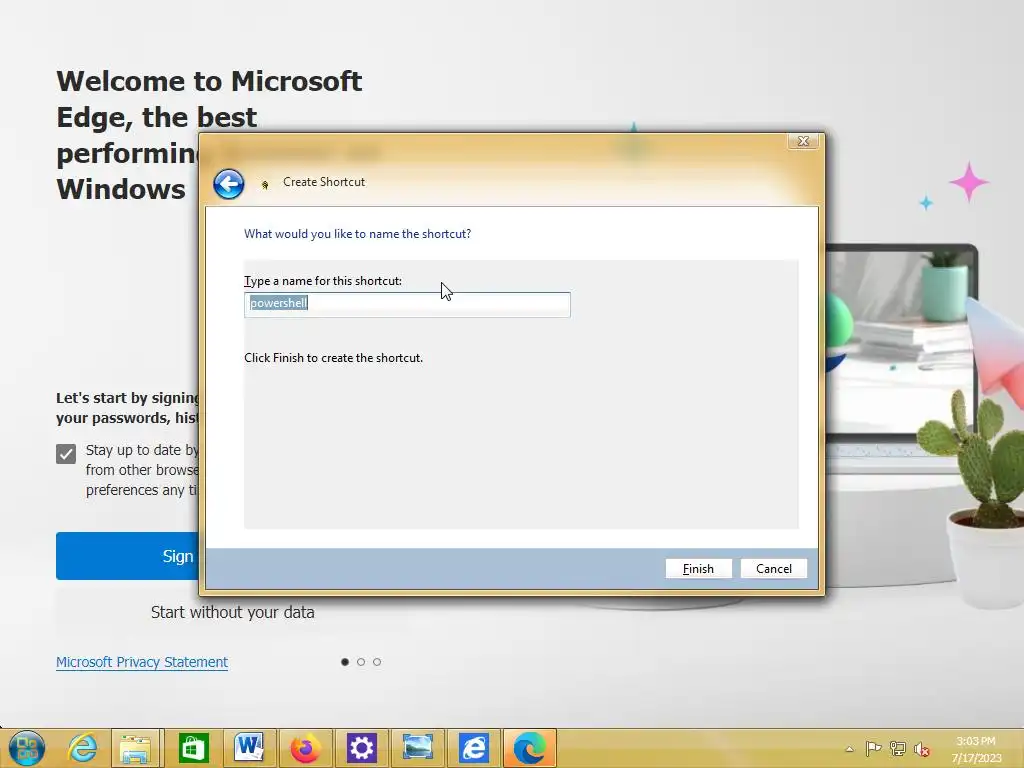Launch Microsoft Word from taskbar

[249, 748]
